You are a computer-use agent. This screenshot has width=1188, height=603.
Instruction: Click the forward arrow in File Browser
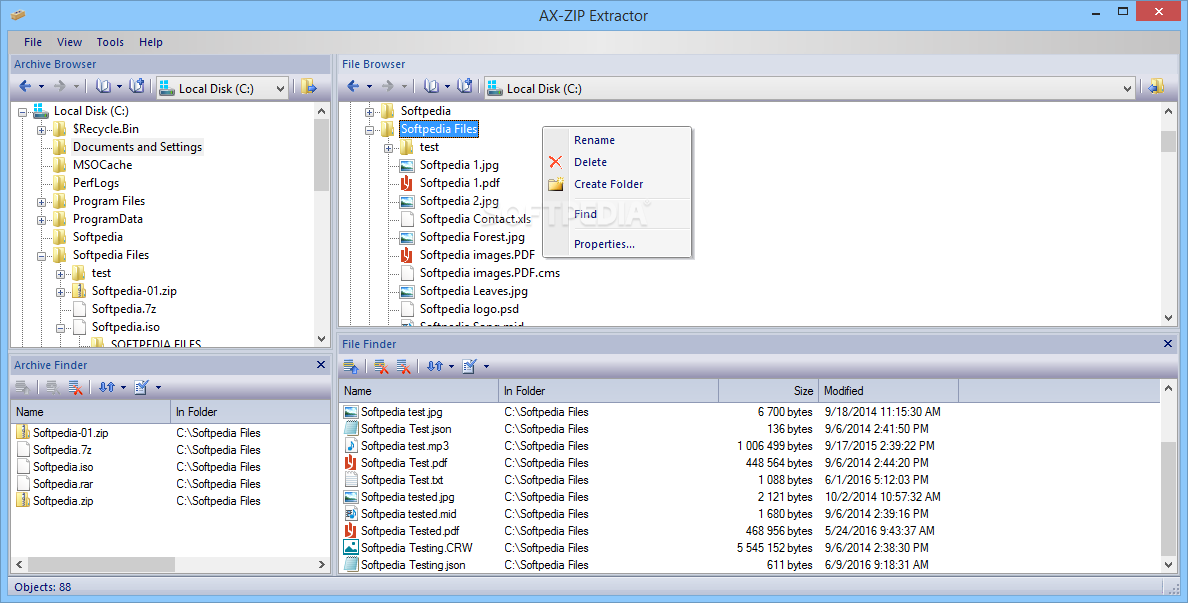(387, 87)
